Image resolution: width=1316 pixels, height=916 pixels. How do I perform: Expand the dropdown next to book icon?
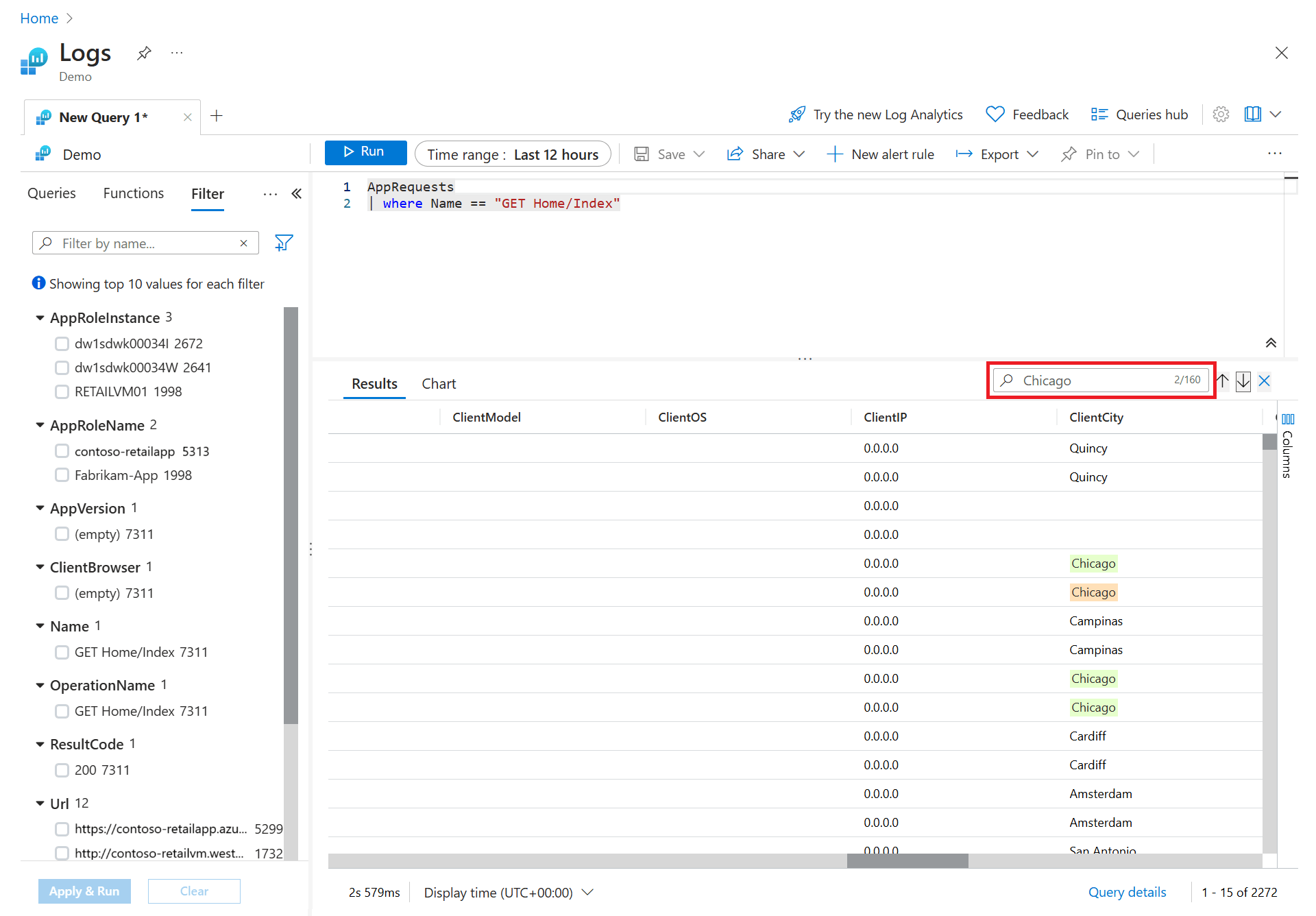coord(1276,114)
